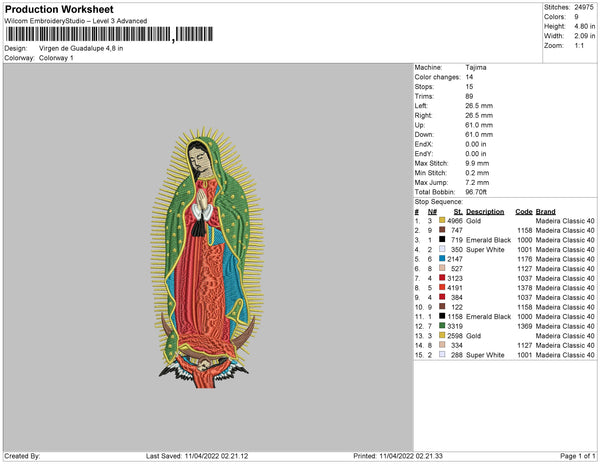Click the 'Production Worksheet' title
The width and height of the screenshot is (600, 464).
[x=59, y=9]
